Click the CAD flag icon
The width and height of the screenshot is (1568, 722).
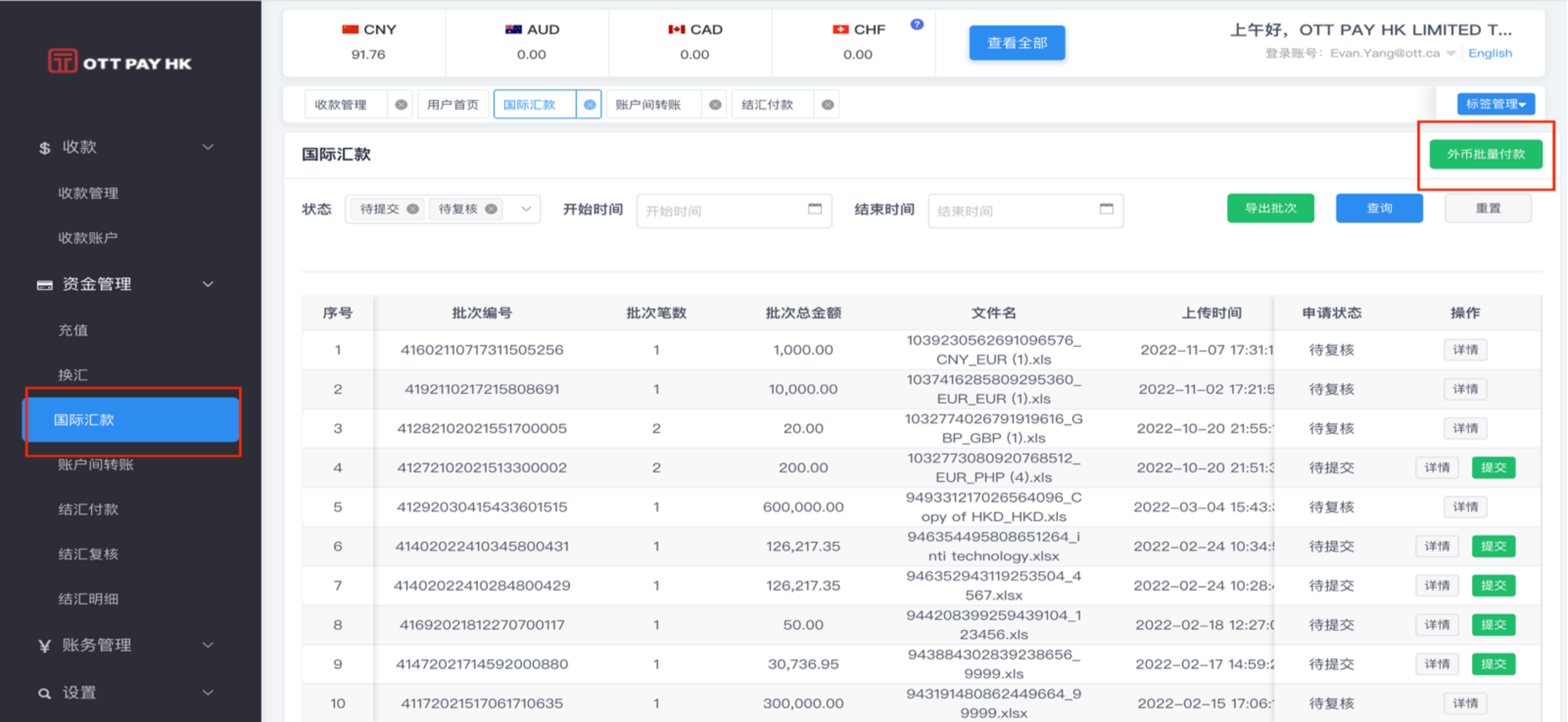(x=677, y=29)
